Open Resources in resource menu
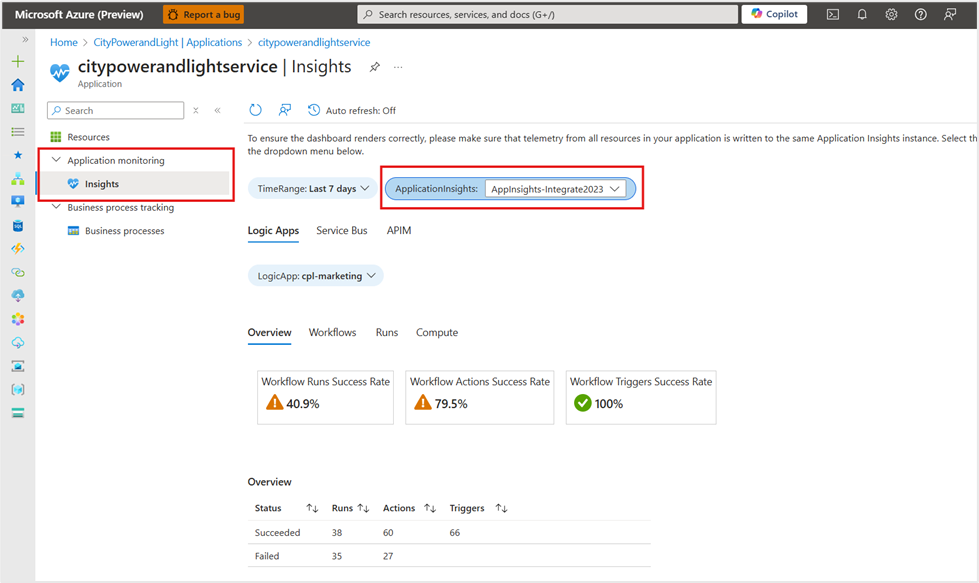Viewport: 979px width, 583px height. tap(88, 137)
